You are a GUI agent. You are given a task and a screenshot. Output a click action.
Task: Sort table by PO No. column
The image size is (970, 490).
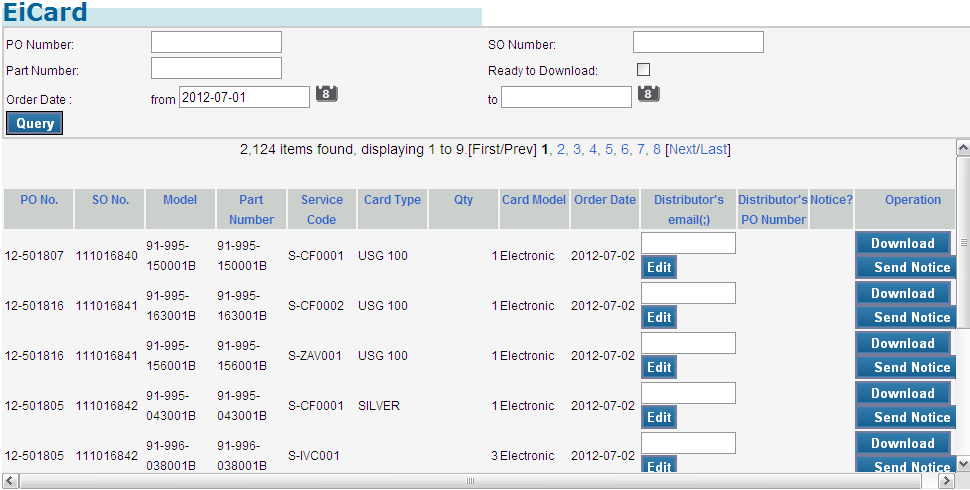pos(39,200)
